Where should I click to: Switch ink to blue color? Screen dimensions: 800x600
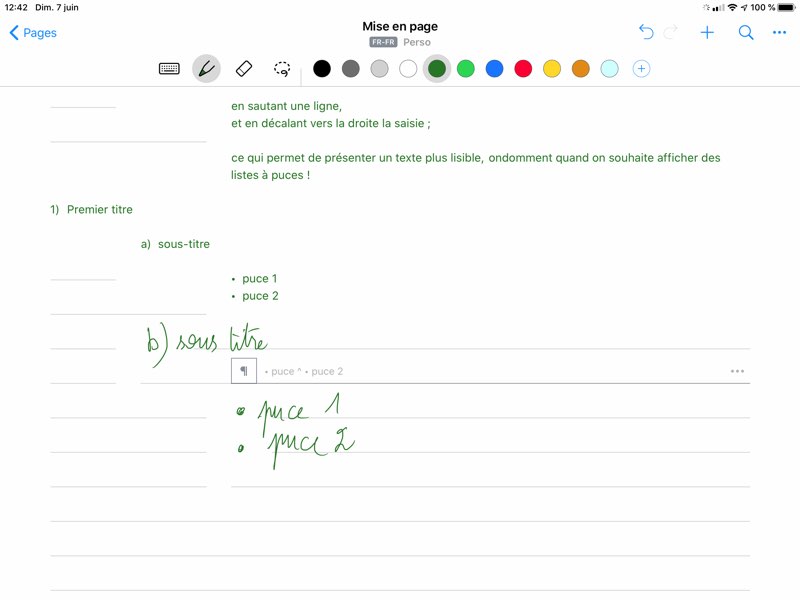pyautogui.click(x=494, y=69)
